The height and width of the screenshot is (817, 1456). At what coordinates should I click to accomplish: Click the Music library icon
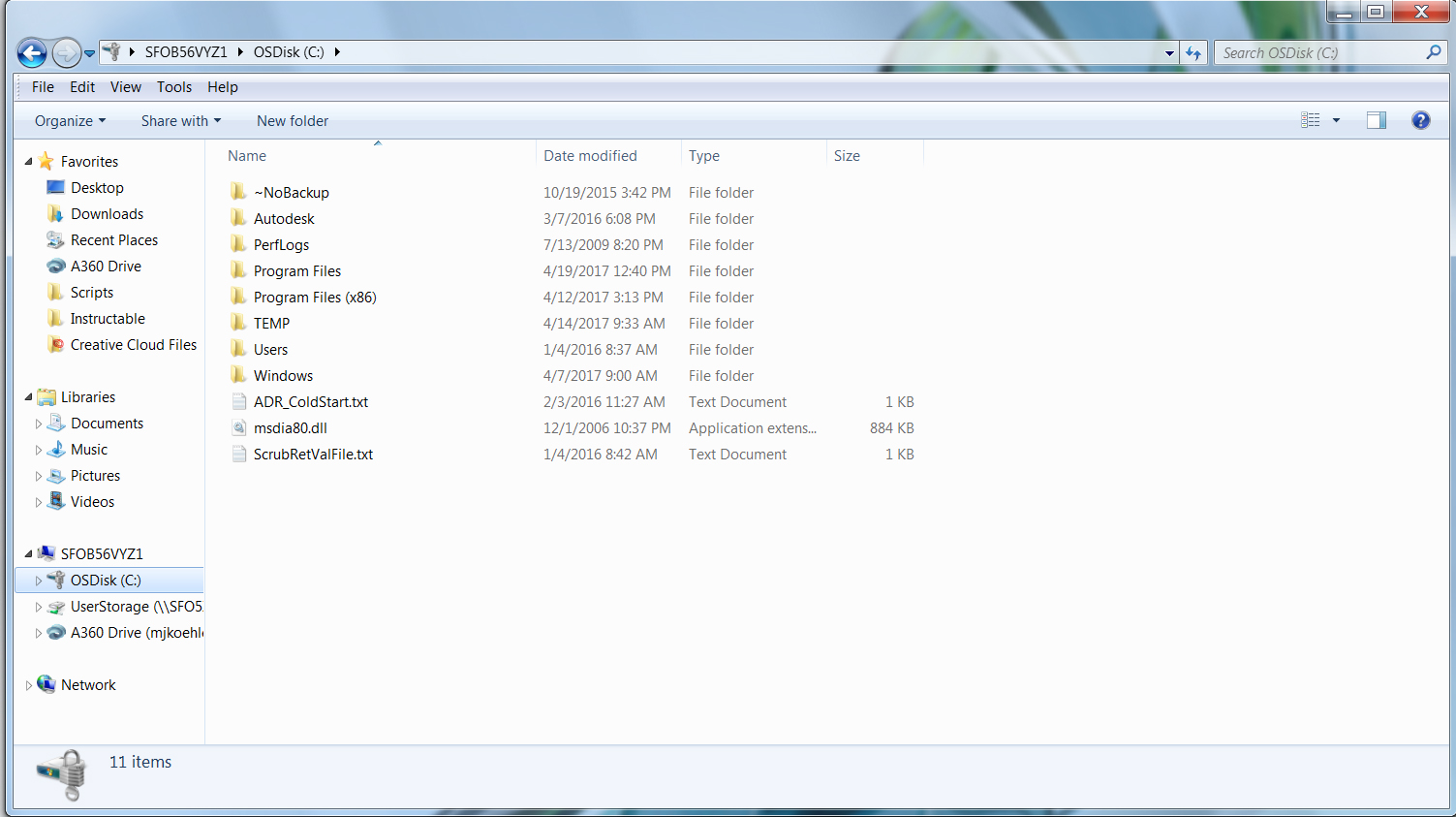56,450
